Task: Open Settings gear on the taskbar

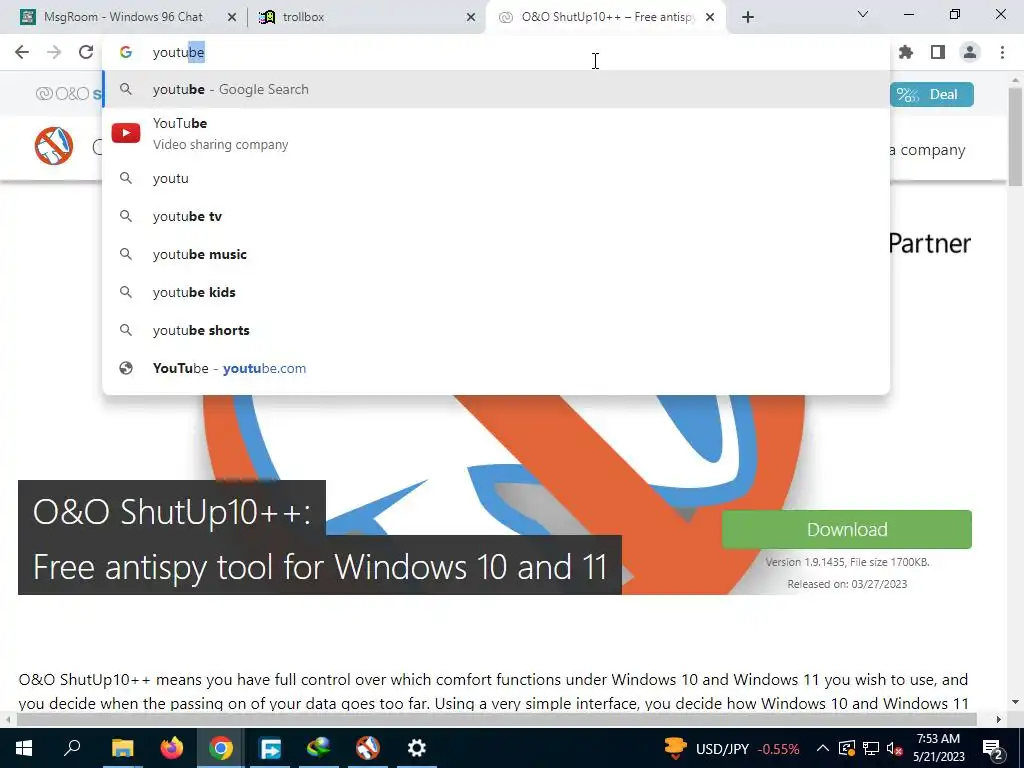Action: pos(417,748)
